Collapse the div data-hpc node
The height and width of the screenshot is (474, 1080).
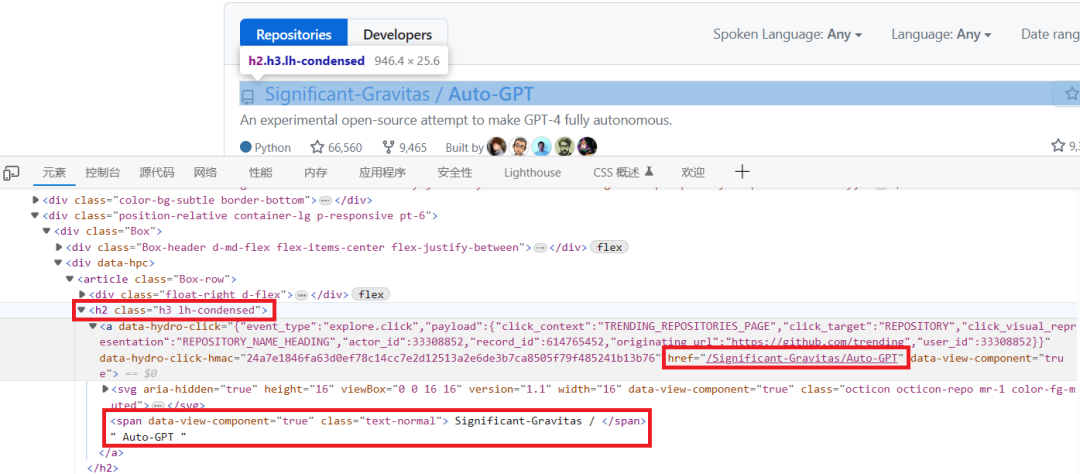coord(59,263)
